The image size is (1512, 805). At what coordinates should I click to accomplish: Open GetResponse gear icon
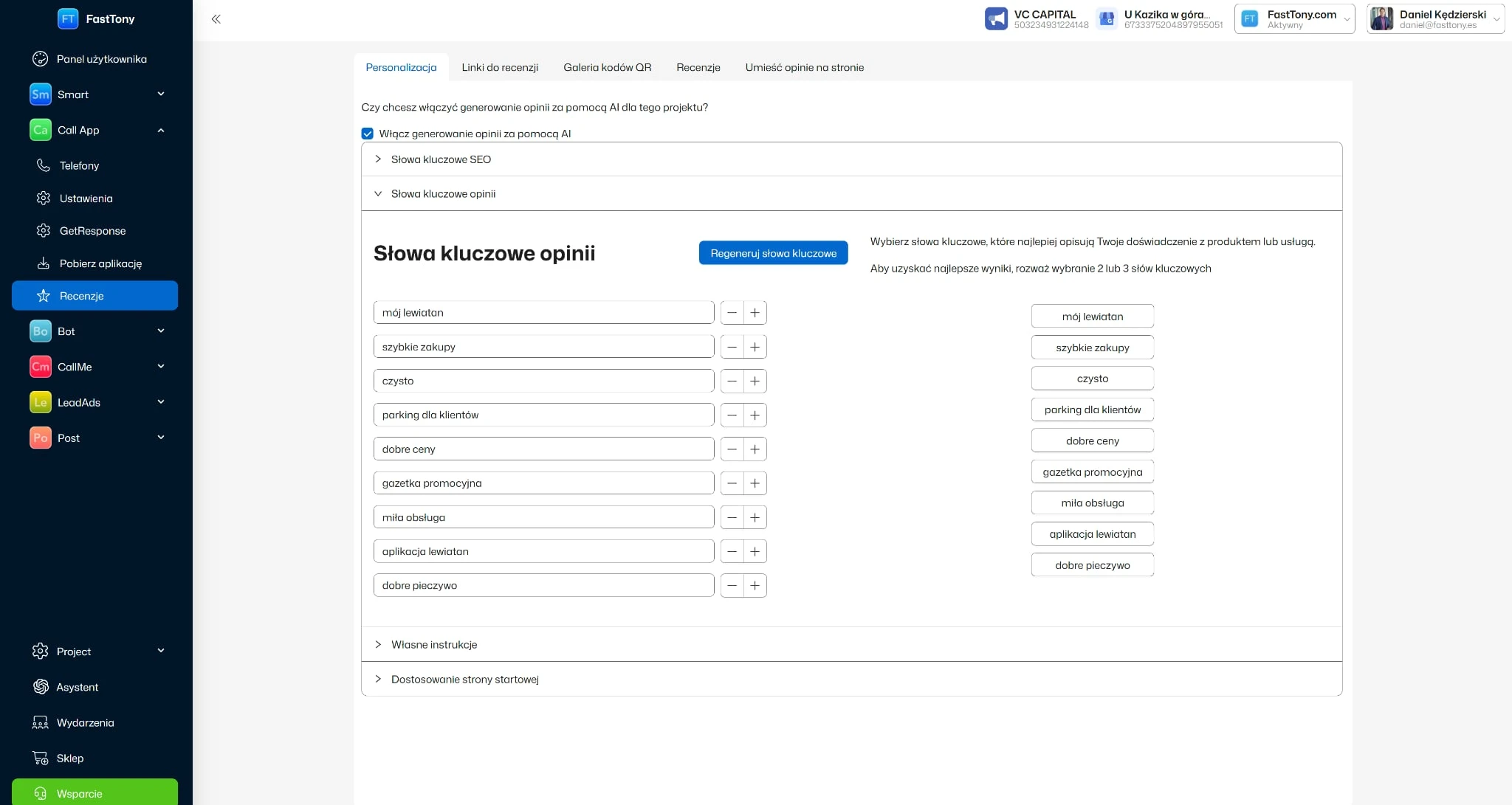pos(44,231)
